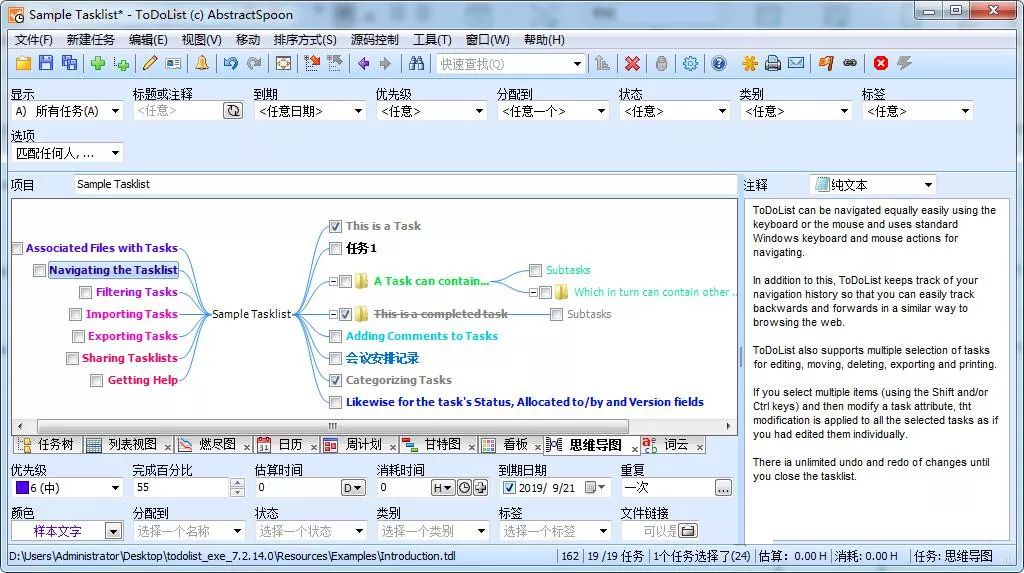
Task: Click the binoculars find tasks icon
Action: point(416,63)
